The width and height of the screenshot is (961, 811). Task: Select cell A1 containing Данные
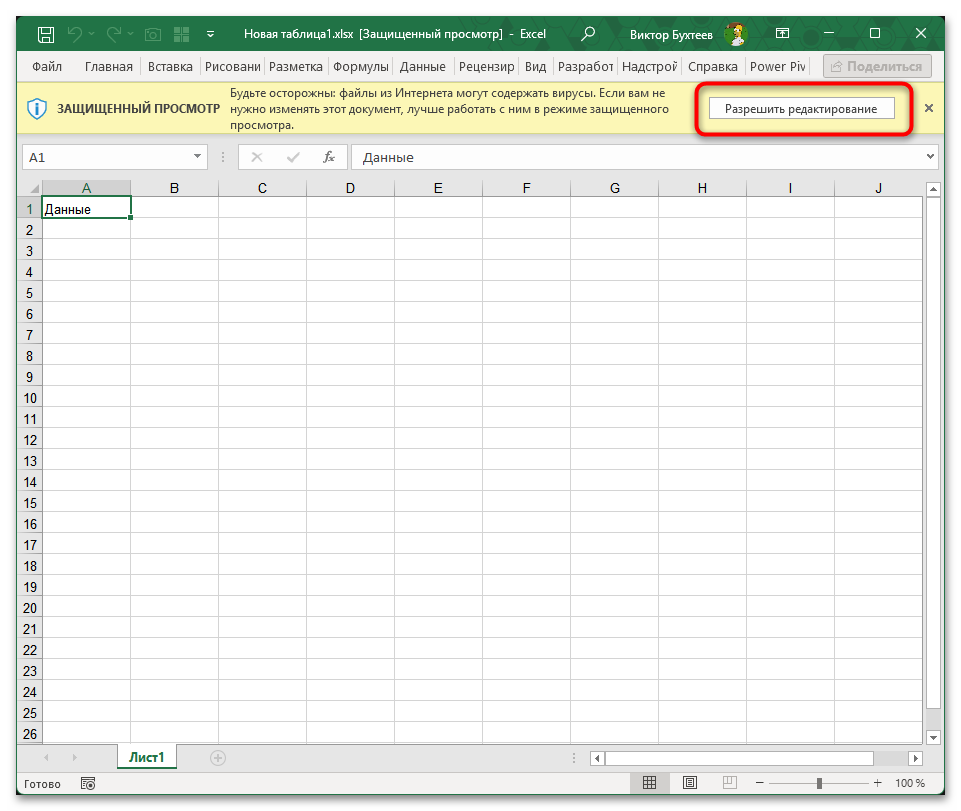pos(86,209)
